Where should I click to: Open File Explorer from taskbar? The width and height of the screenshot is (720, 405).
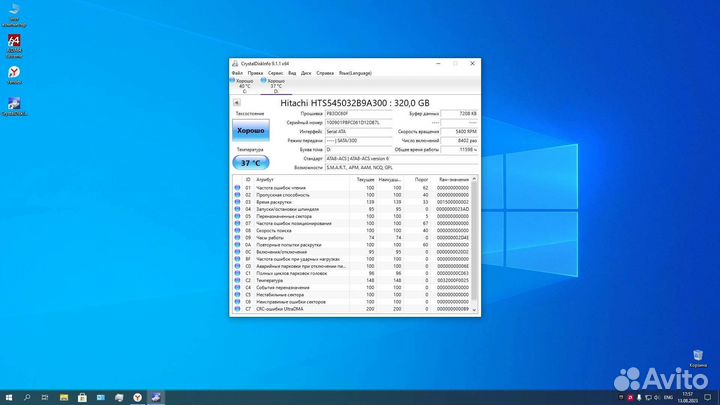[x=64, y=398]
